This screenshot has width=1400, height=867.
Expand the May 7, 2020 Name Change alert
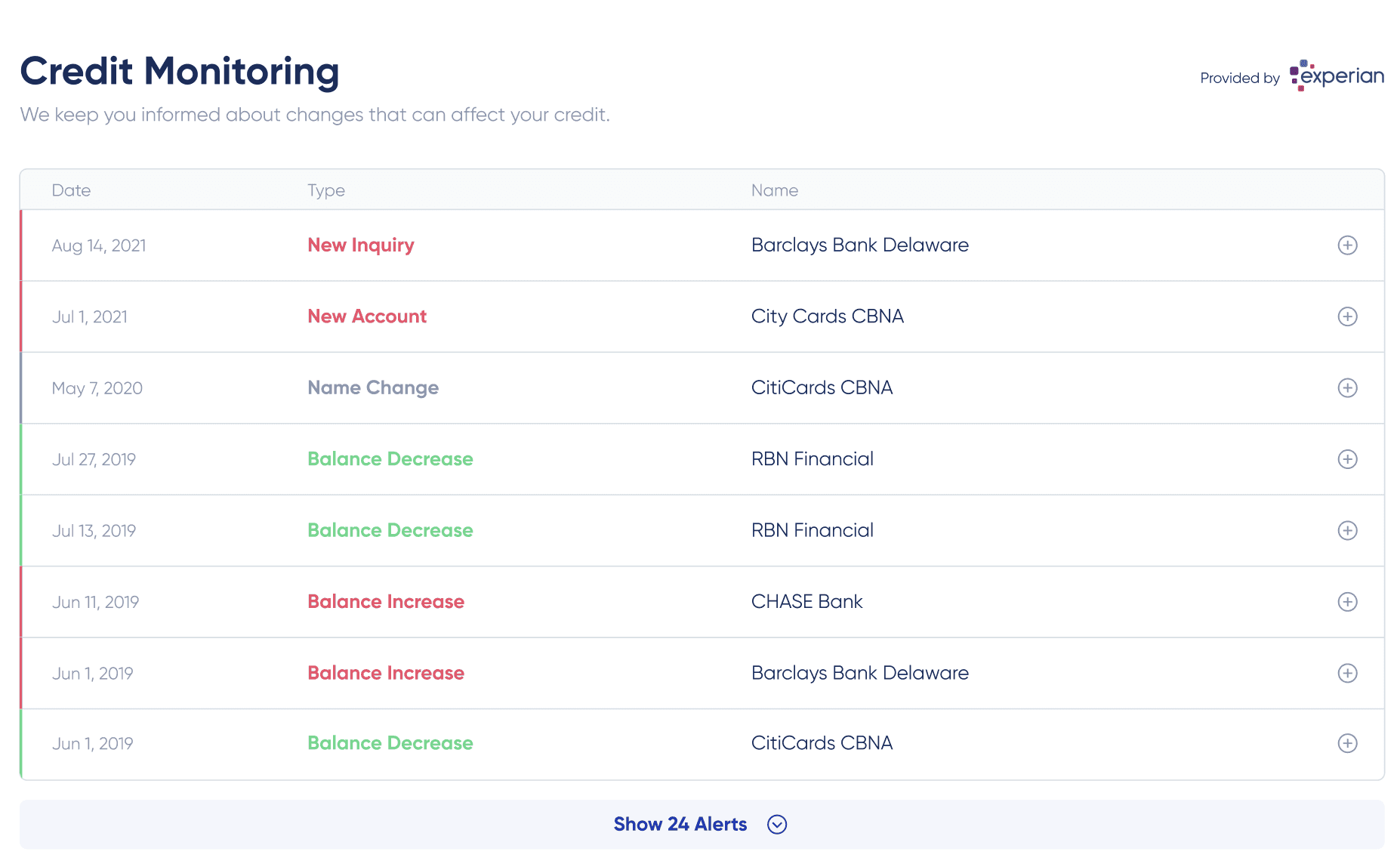pyautogui.click(x=1347, y=388)
